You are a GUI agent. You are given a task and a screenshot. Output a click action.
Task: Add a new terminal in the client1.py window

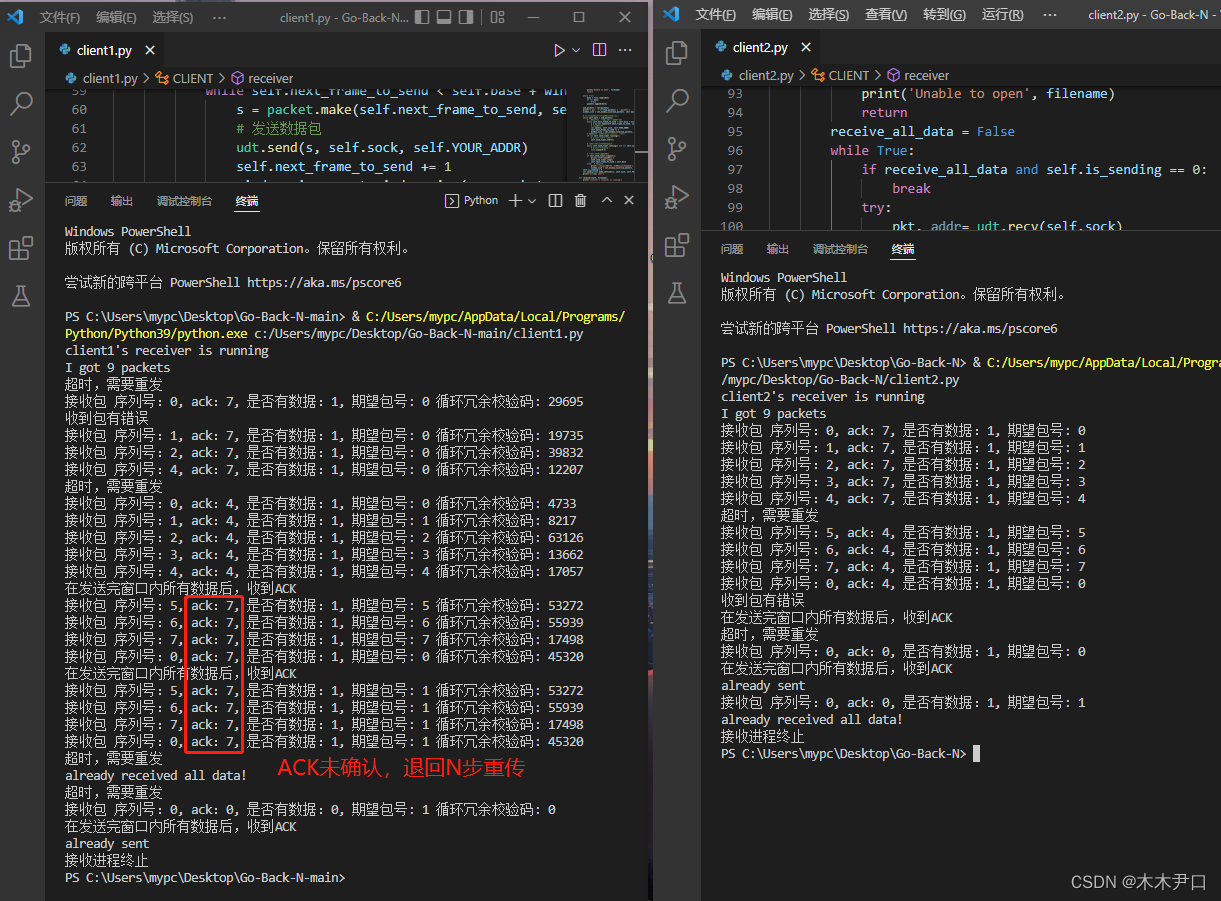point(515,201)
